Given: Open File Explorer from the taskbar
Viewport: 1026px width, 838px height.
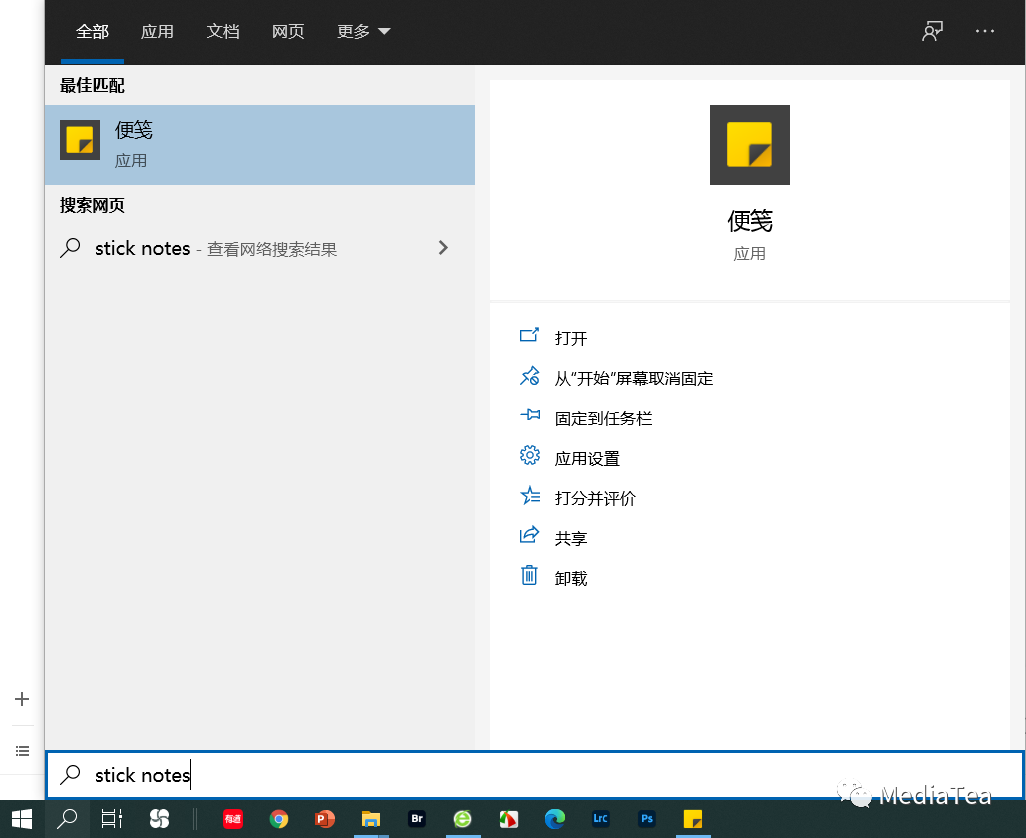Looking at the screenshot, I should click(x=370, y=819).
